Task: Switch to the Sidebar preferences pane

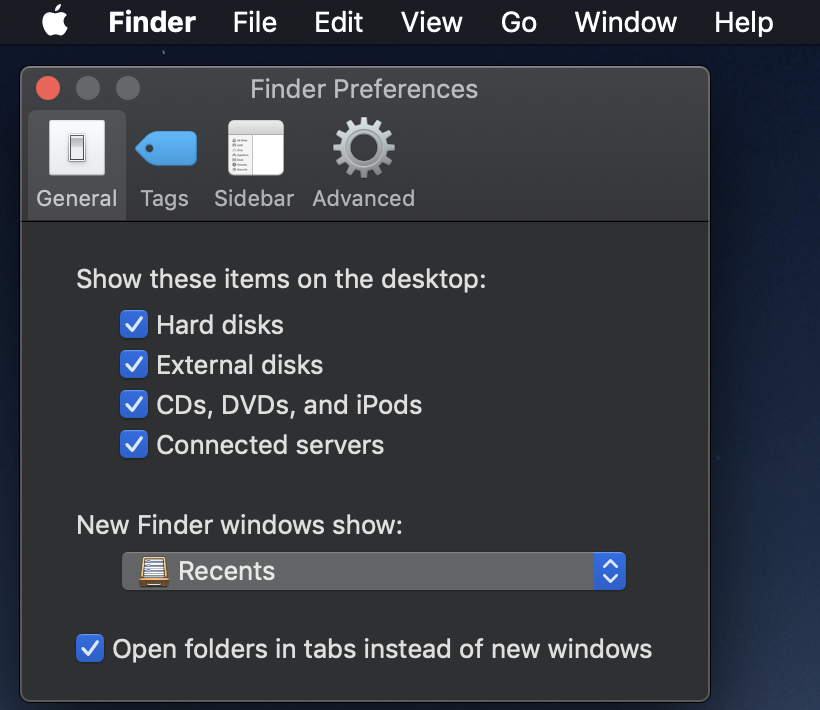Action: click(255, 164)
